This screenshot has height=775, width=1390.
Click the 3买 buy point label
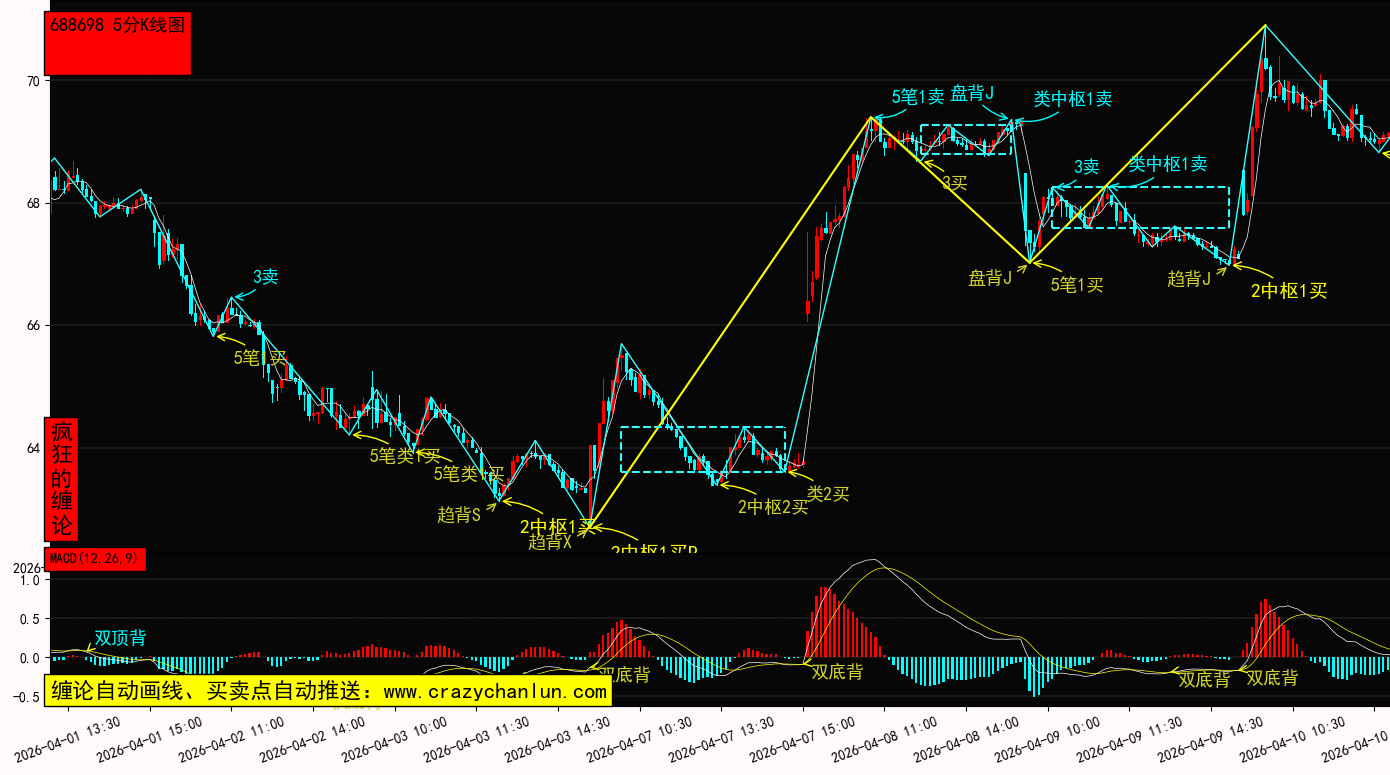pyautogui.click(x=954, y=183)
